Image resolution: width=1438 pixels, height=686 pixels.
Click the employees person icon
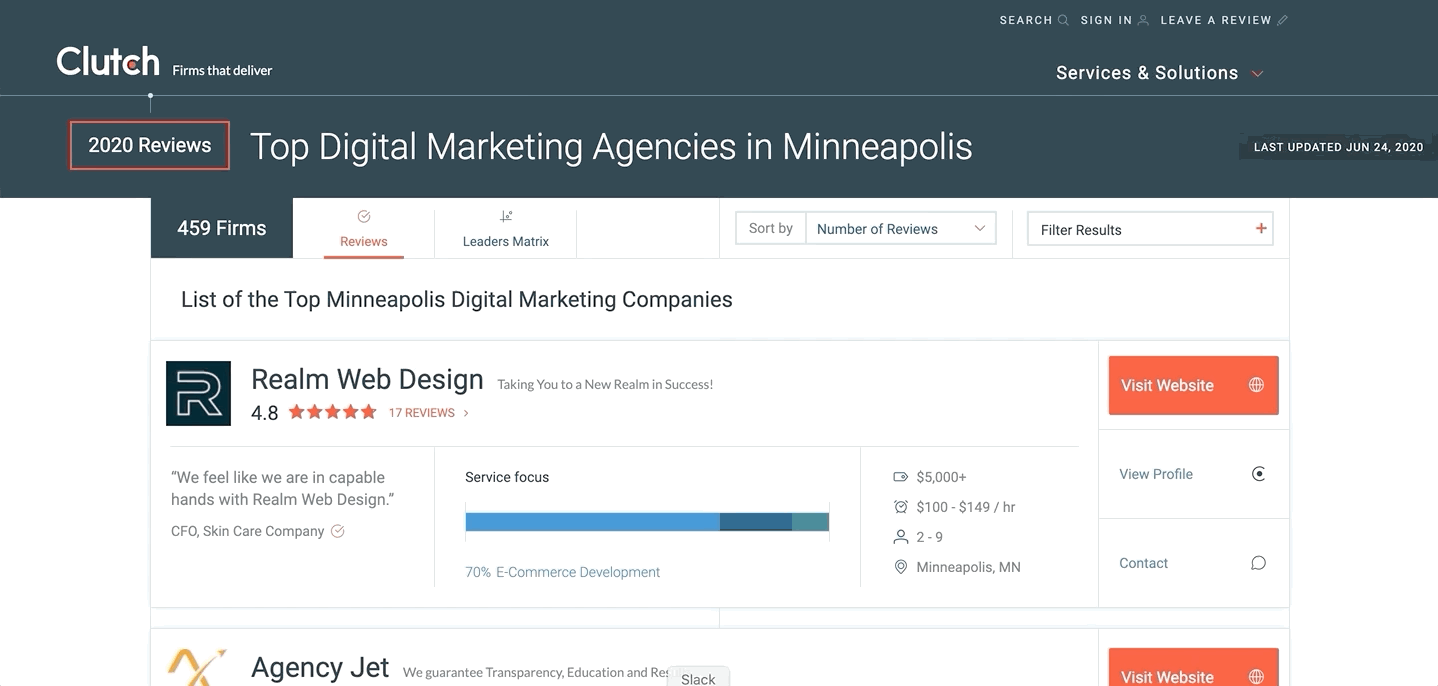(900, 537)
